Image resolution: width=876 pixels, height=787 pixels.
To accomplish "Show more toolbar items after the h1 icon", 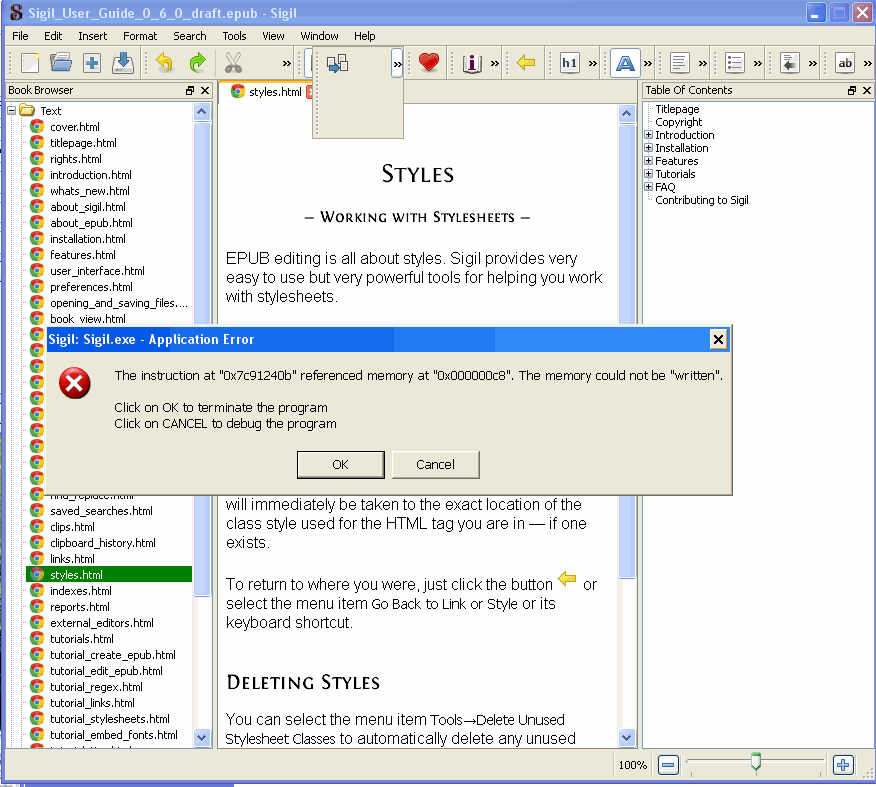I will pyautogui.click(x=593, y=64).
